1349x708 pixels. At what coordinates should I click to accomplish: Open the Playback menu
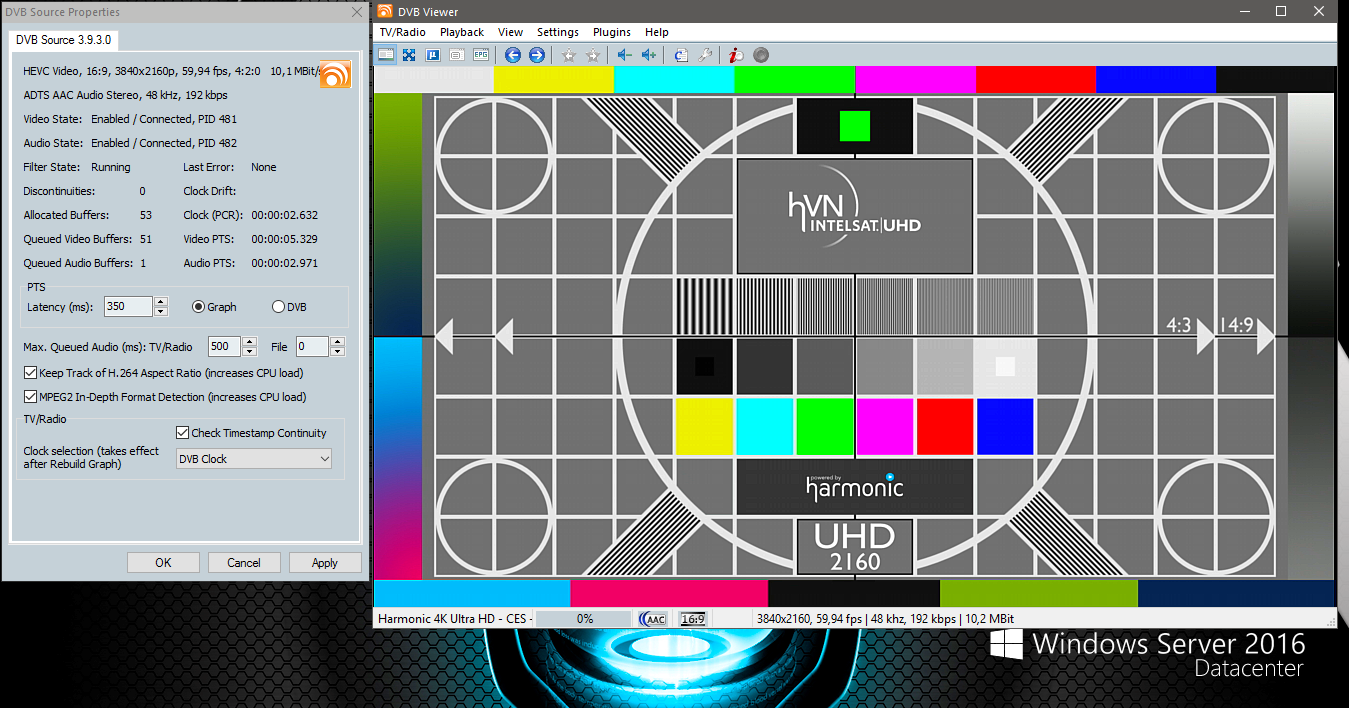click(462, 32)
